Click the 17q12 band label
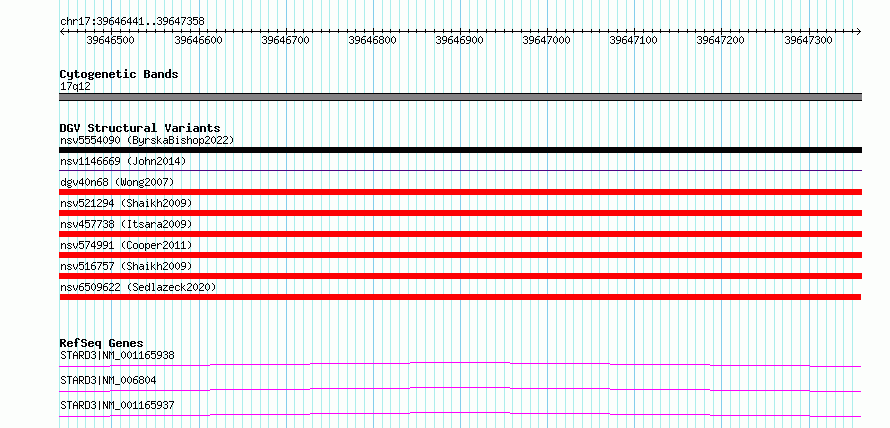The image size is (890, 428). [x=75, y=87]
